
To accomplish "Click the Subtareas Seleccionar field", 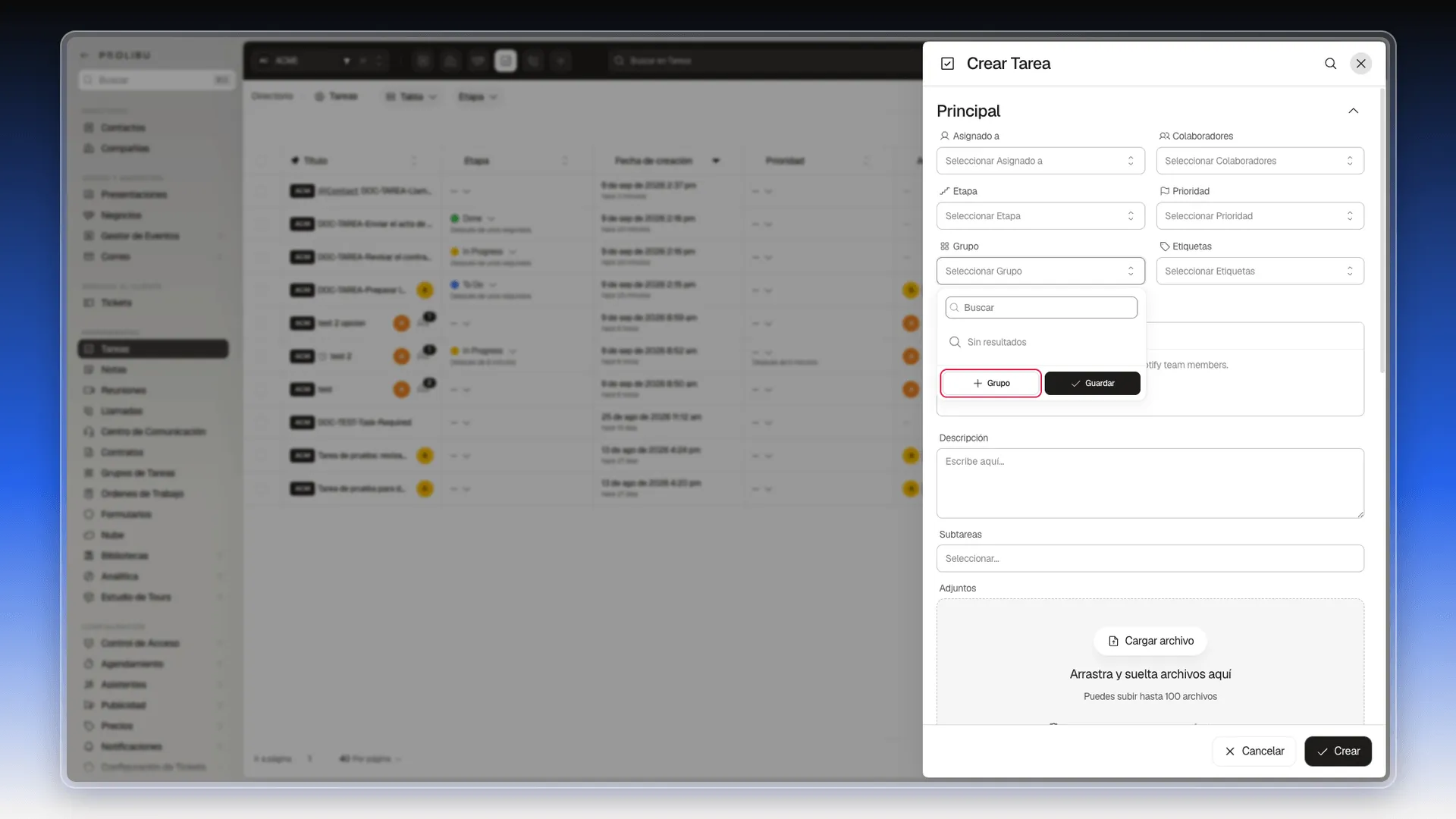I will [x=1150, y=558].
